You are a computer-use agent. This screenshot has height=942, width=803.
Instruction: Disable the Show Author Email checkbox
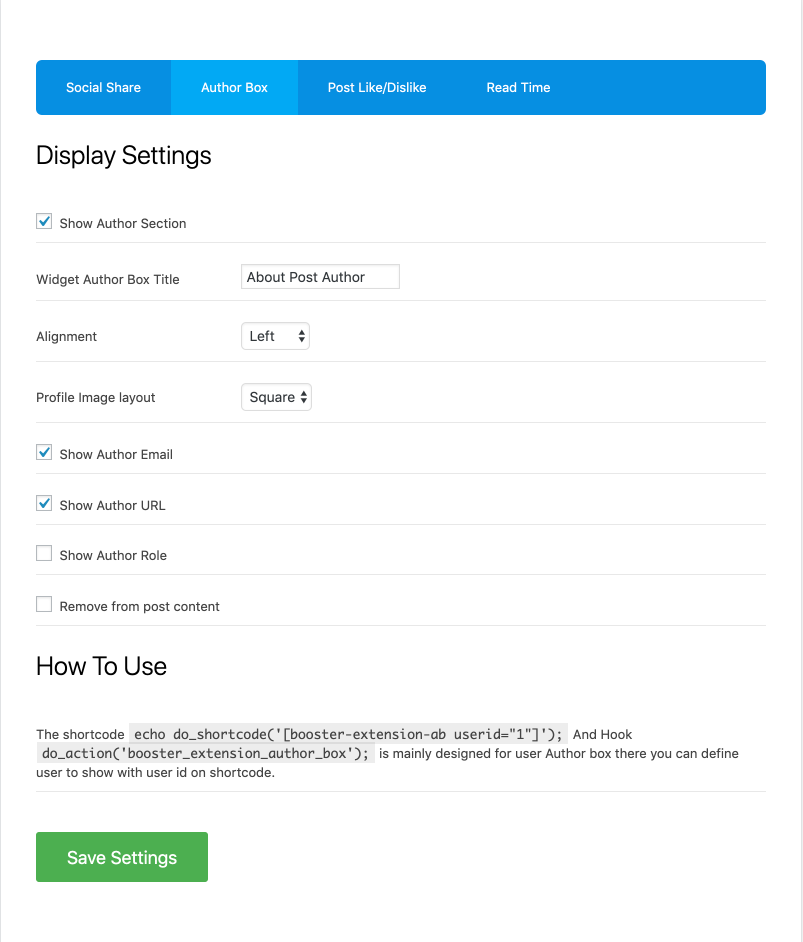[44, 453]
